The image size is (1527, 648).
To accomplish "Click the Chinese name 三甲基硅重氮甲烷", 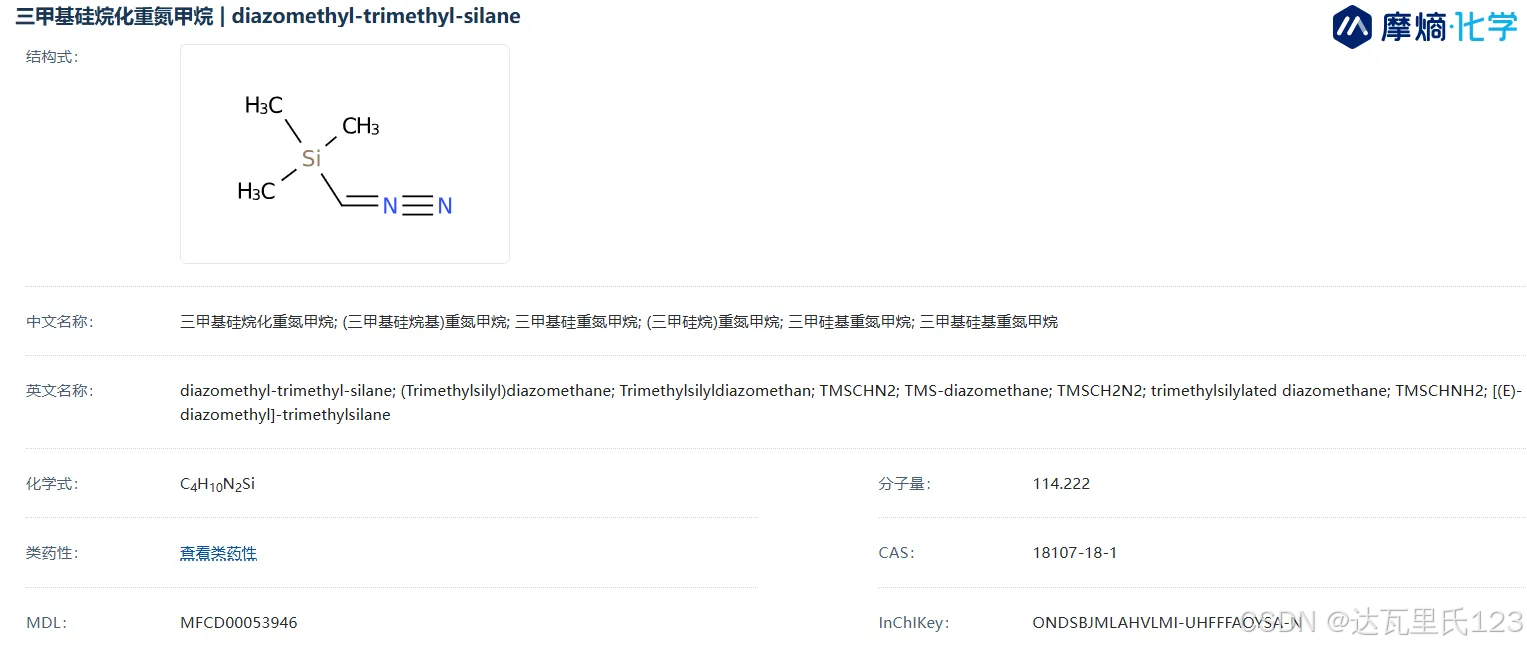I will coord(576,322).
